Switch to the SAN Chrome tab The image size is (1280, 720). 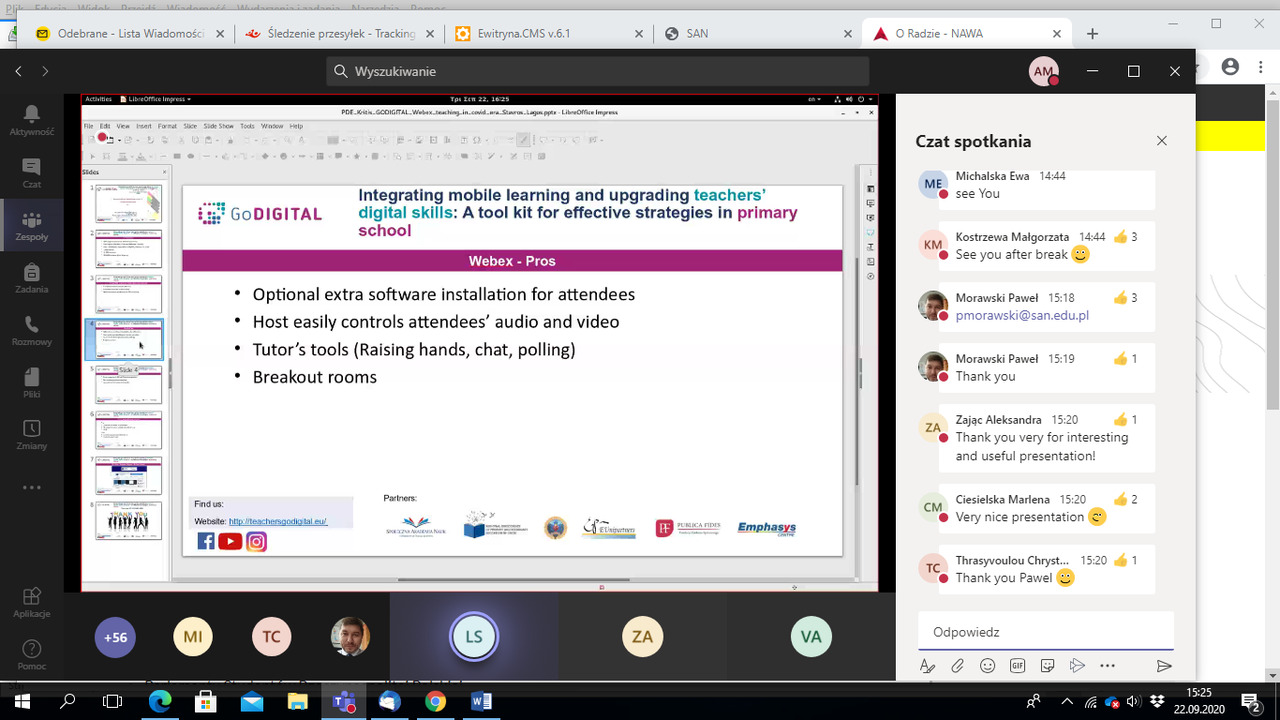[760, 33]
